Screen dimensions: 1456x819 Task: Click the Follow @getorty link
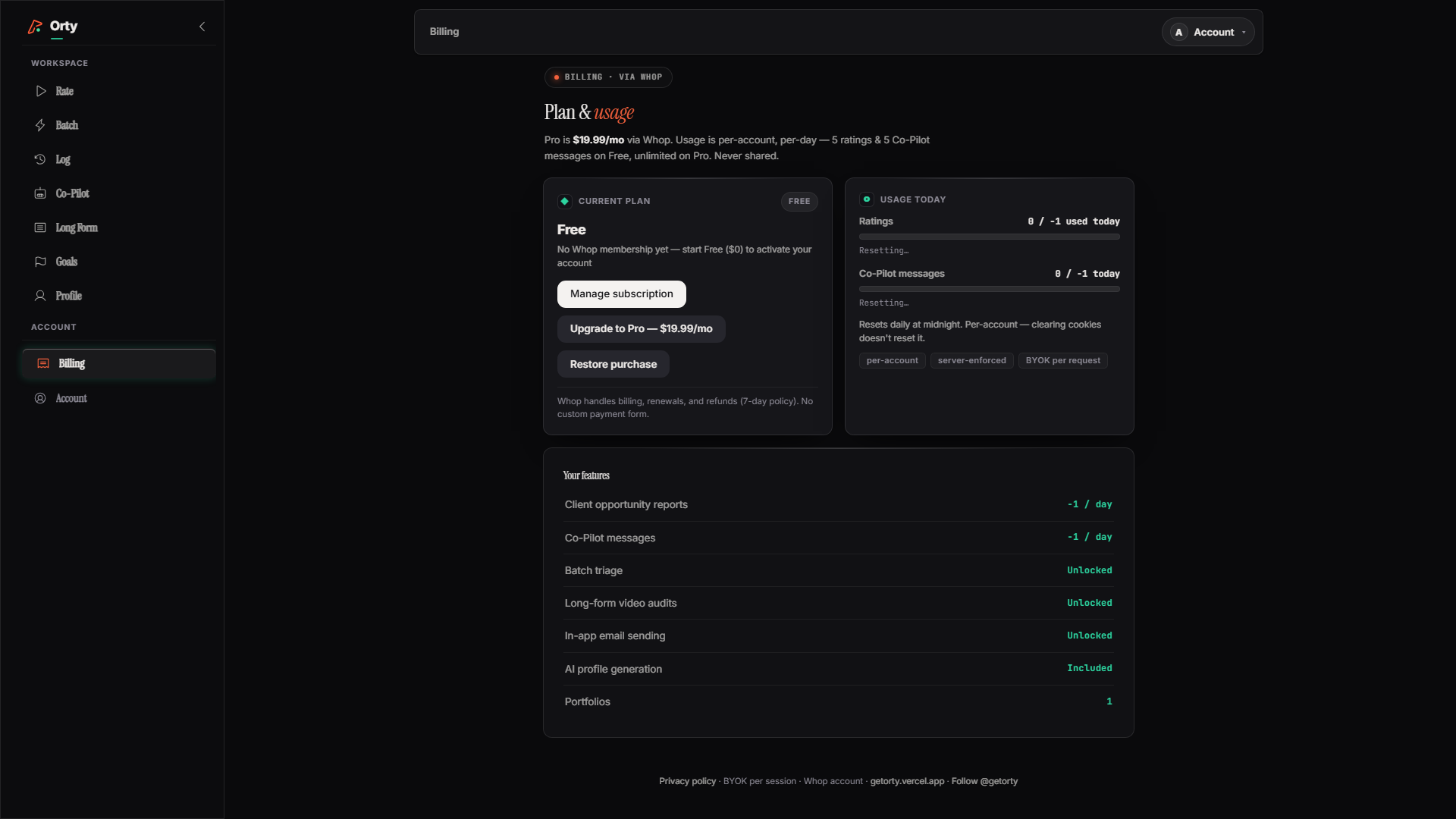coord(984,781)
